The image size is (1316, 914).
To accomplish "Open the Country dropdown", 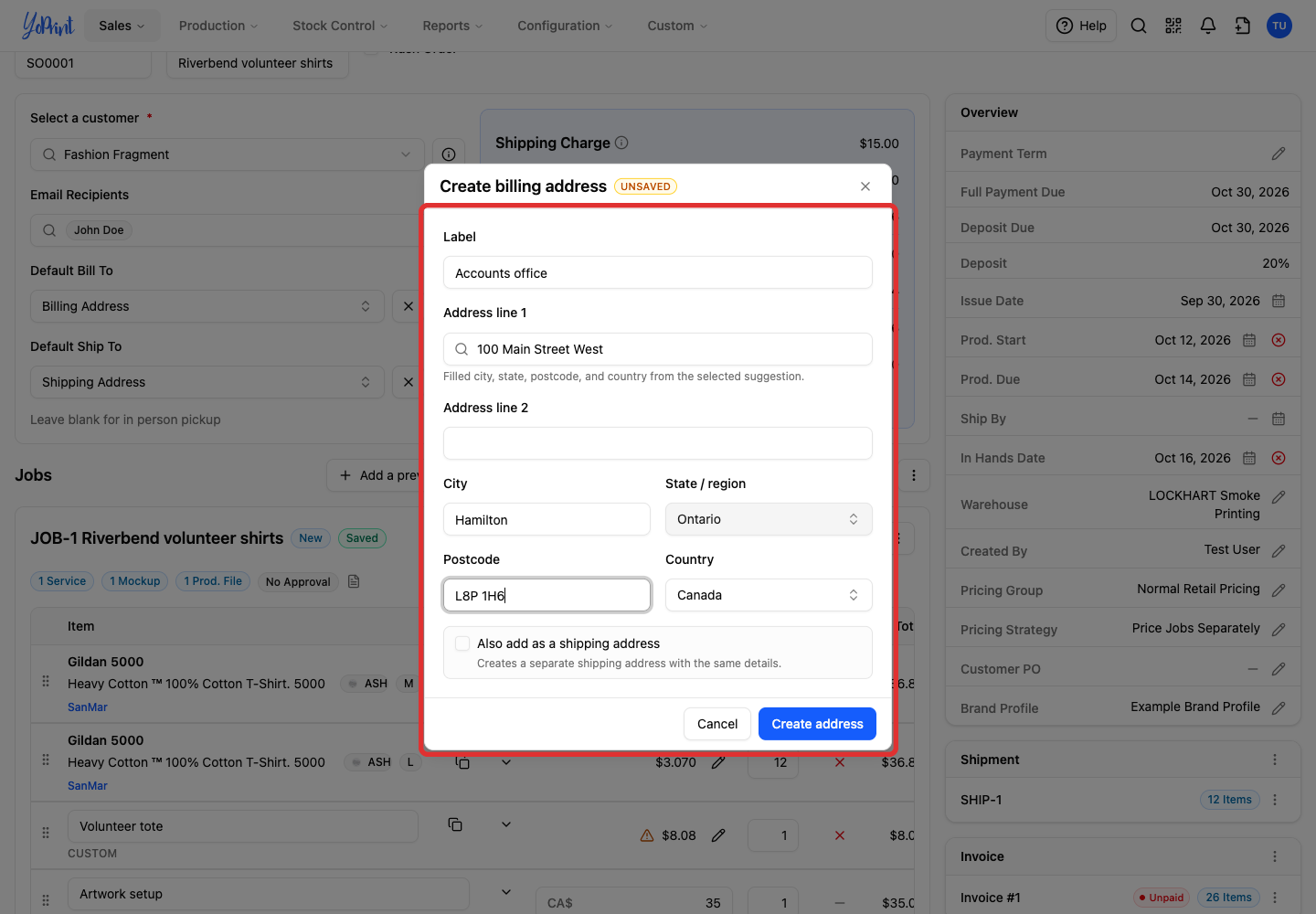I will pyautogui.click(x=769, y=595).
